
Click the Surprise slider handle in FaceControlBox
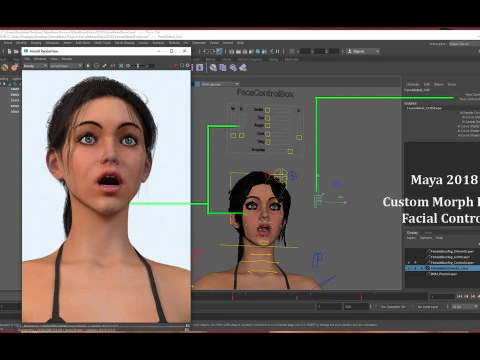[290, 151]
